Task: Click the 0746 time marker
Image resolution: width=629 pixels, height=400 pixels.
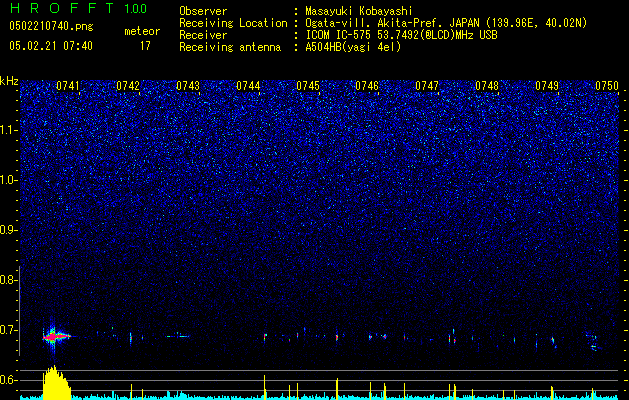Action: point(367,86)
